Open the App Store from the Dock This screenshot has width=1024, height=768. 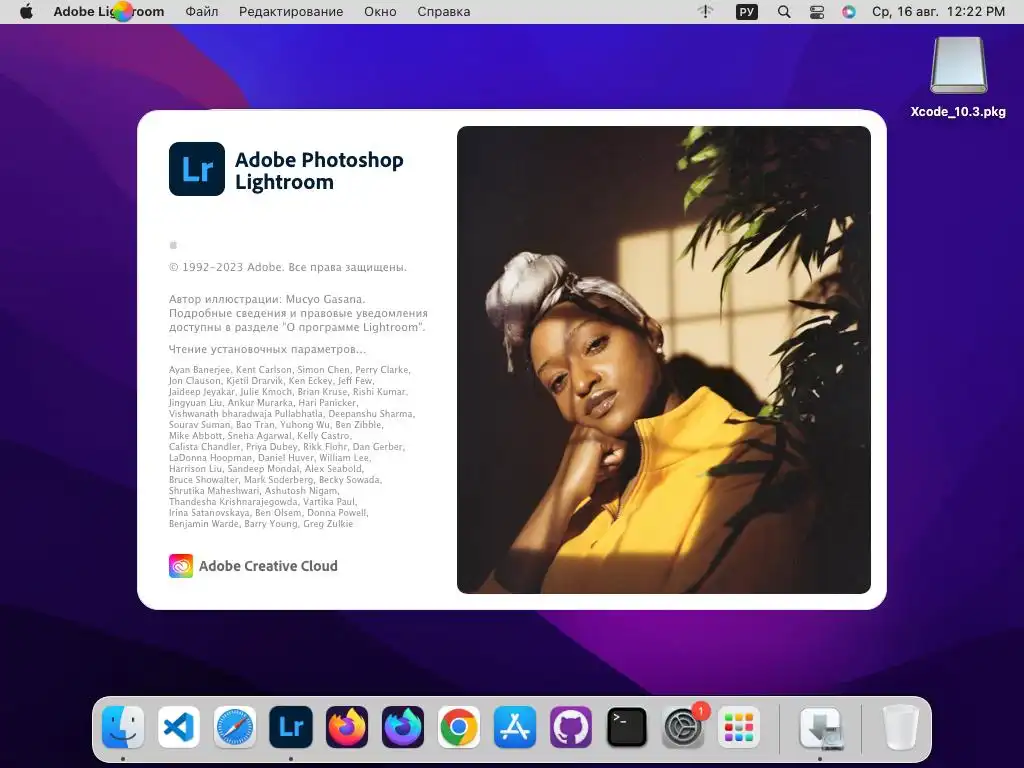pyautogui.click(x=515, y=726)
